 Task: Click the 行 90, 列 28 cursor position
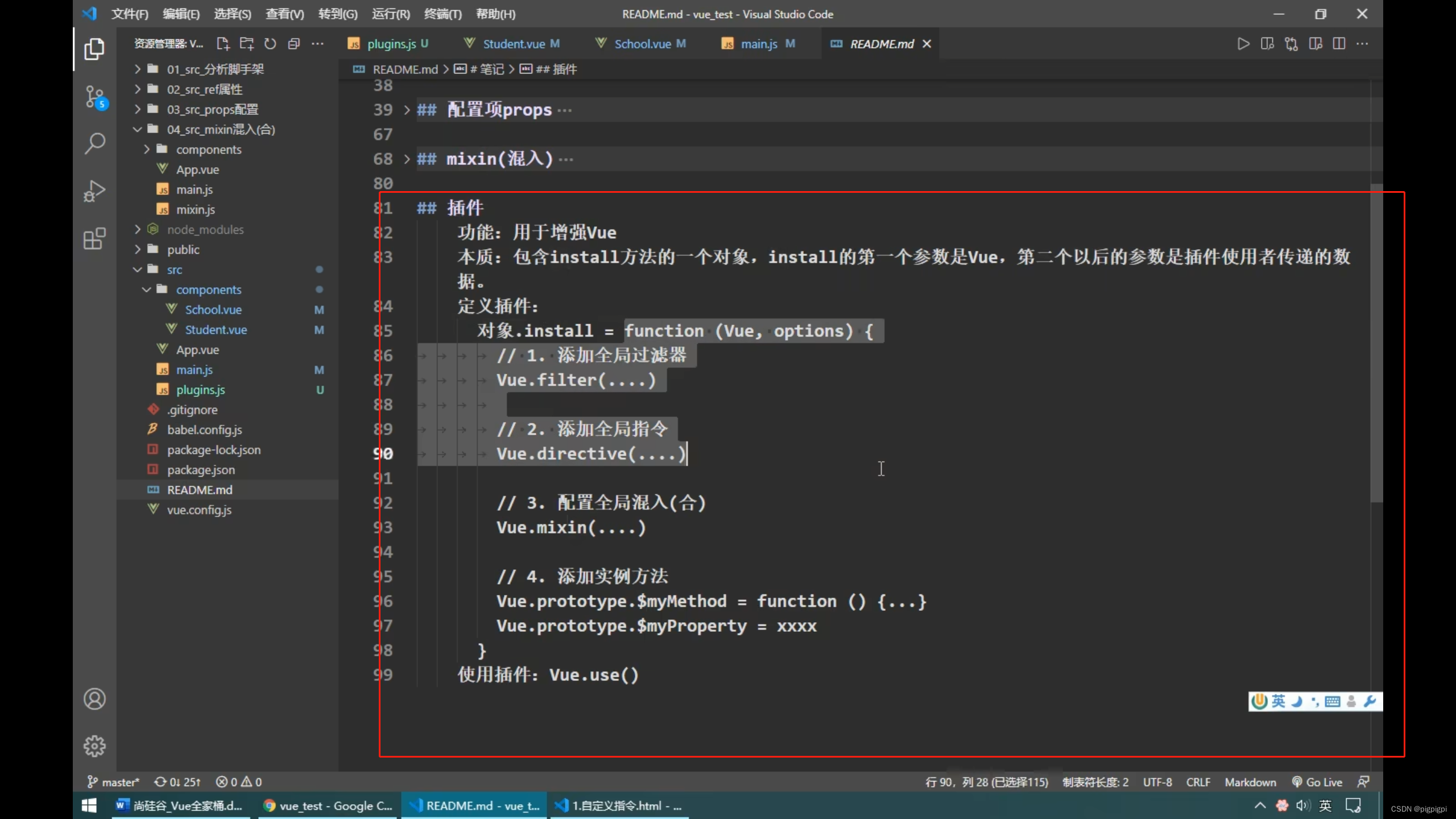pos(986,782)
